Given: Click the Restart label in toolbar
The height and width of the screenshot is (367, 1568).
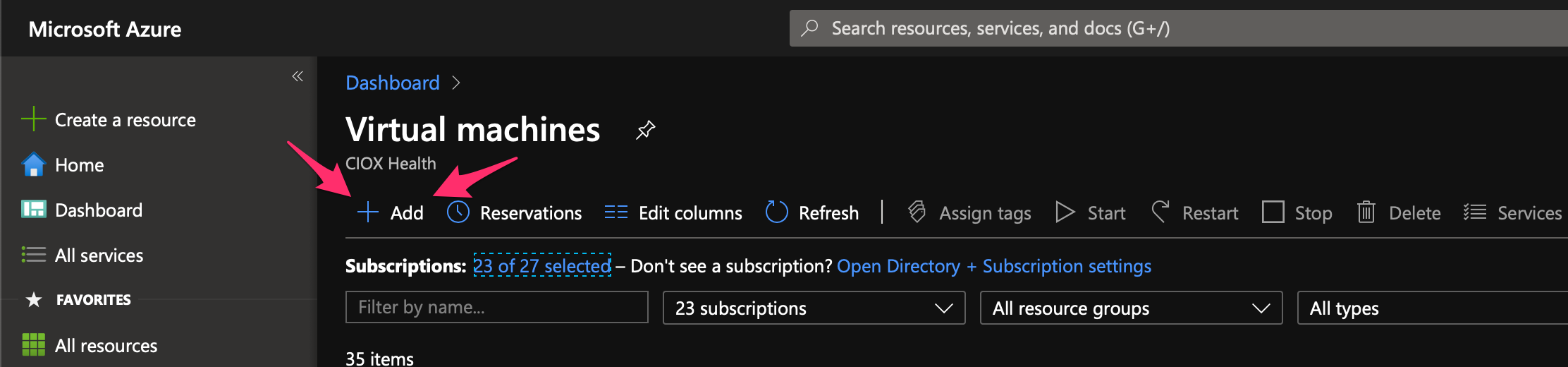Looking at the screenshot, I should [x=1210, y=213].
